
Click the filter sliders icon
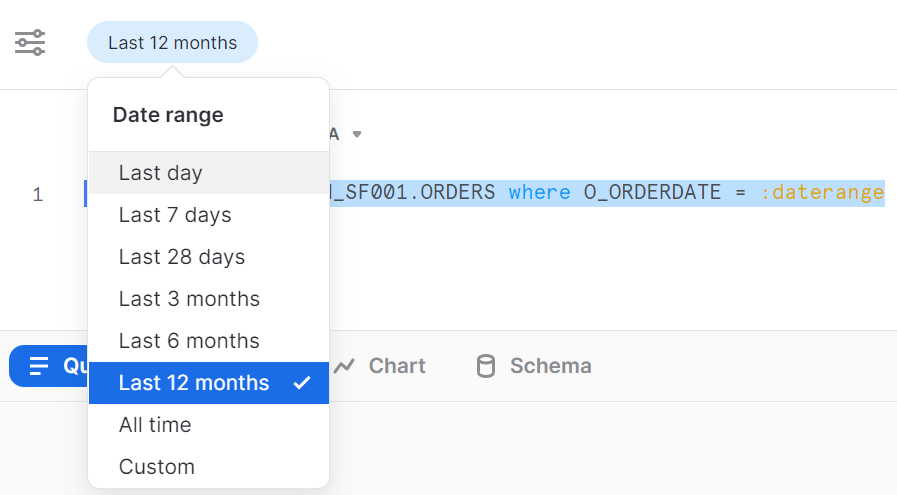pos(29,43)
